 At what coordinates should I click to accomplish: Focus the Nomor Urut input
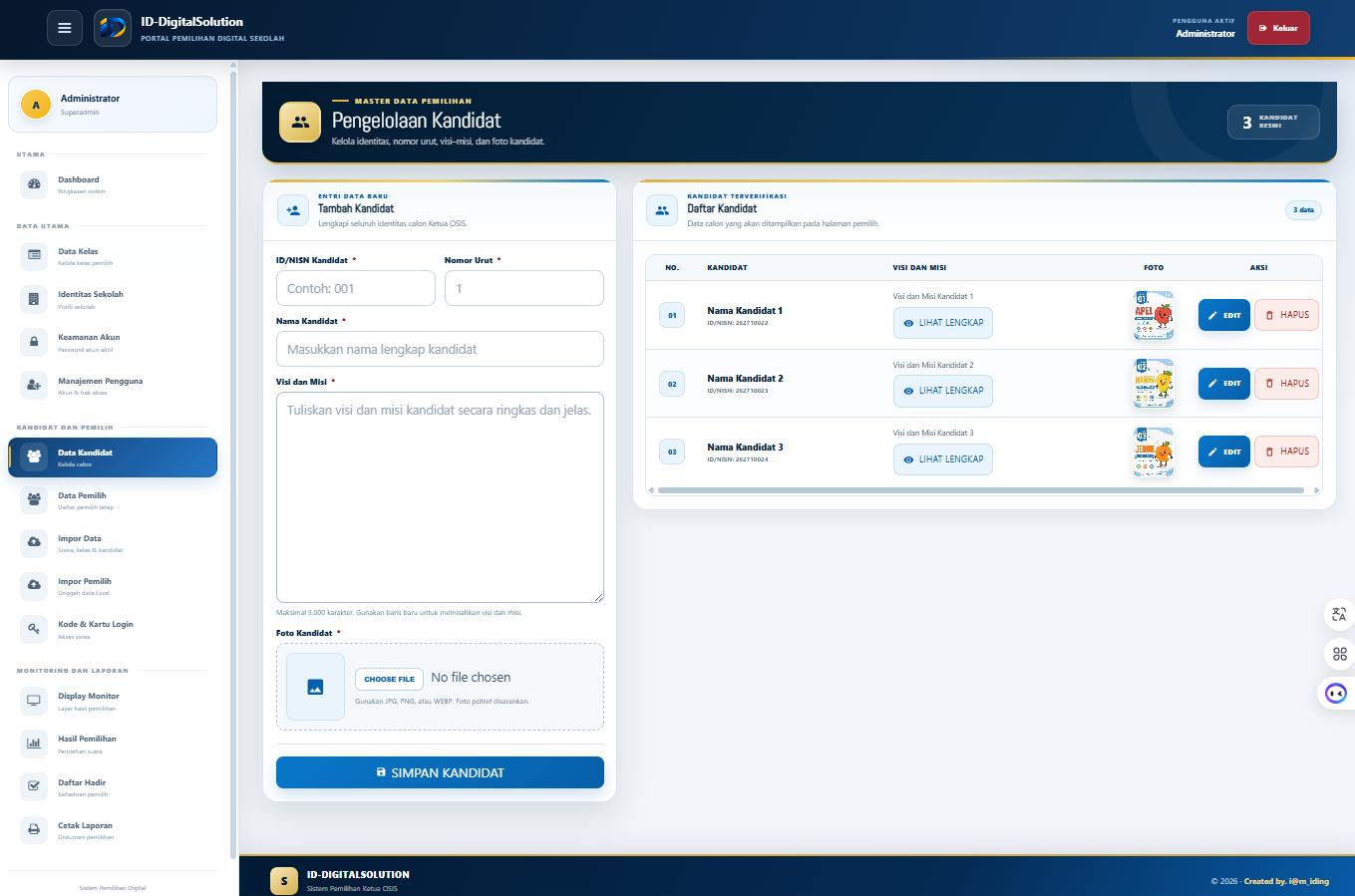(524, 288)
